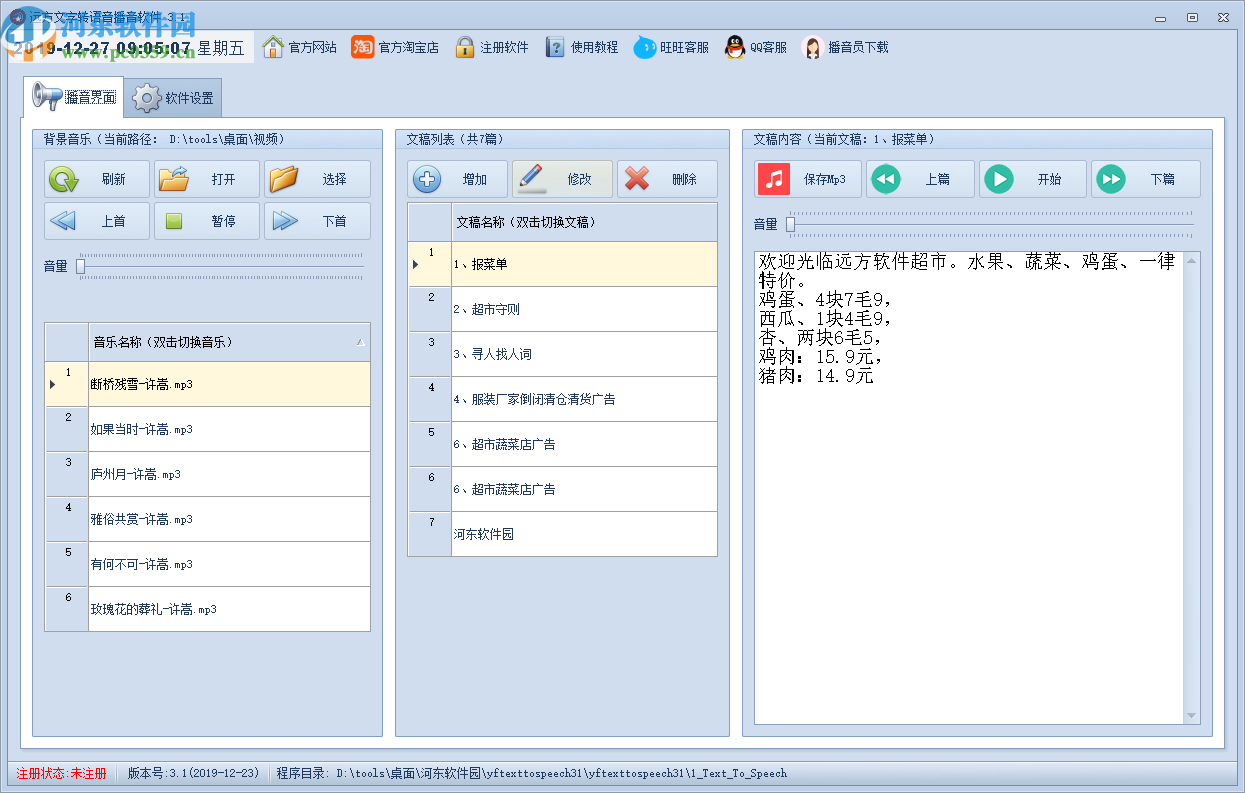
Task: Add a new script with 增加
Action: tap(458, 180)
